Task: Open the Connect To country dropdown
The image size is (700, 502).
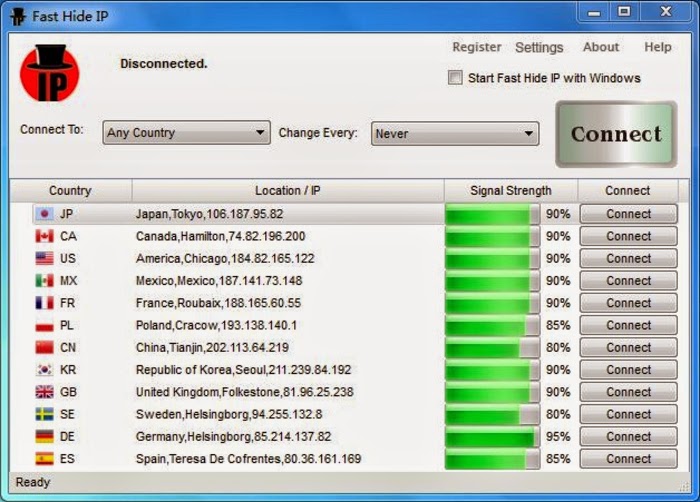Action: tap(186, 133)
